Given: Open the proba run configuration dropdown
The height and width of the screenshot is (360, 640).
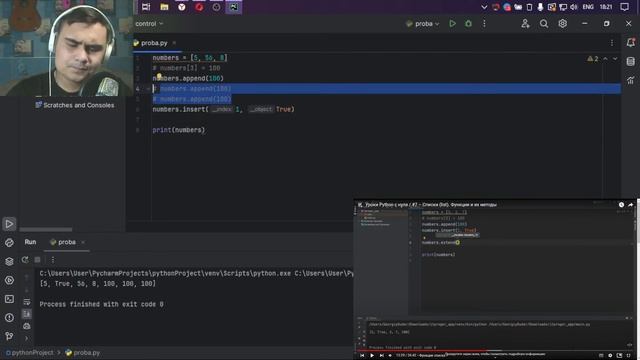Looking at the screenshot, I should [423, 24].
